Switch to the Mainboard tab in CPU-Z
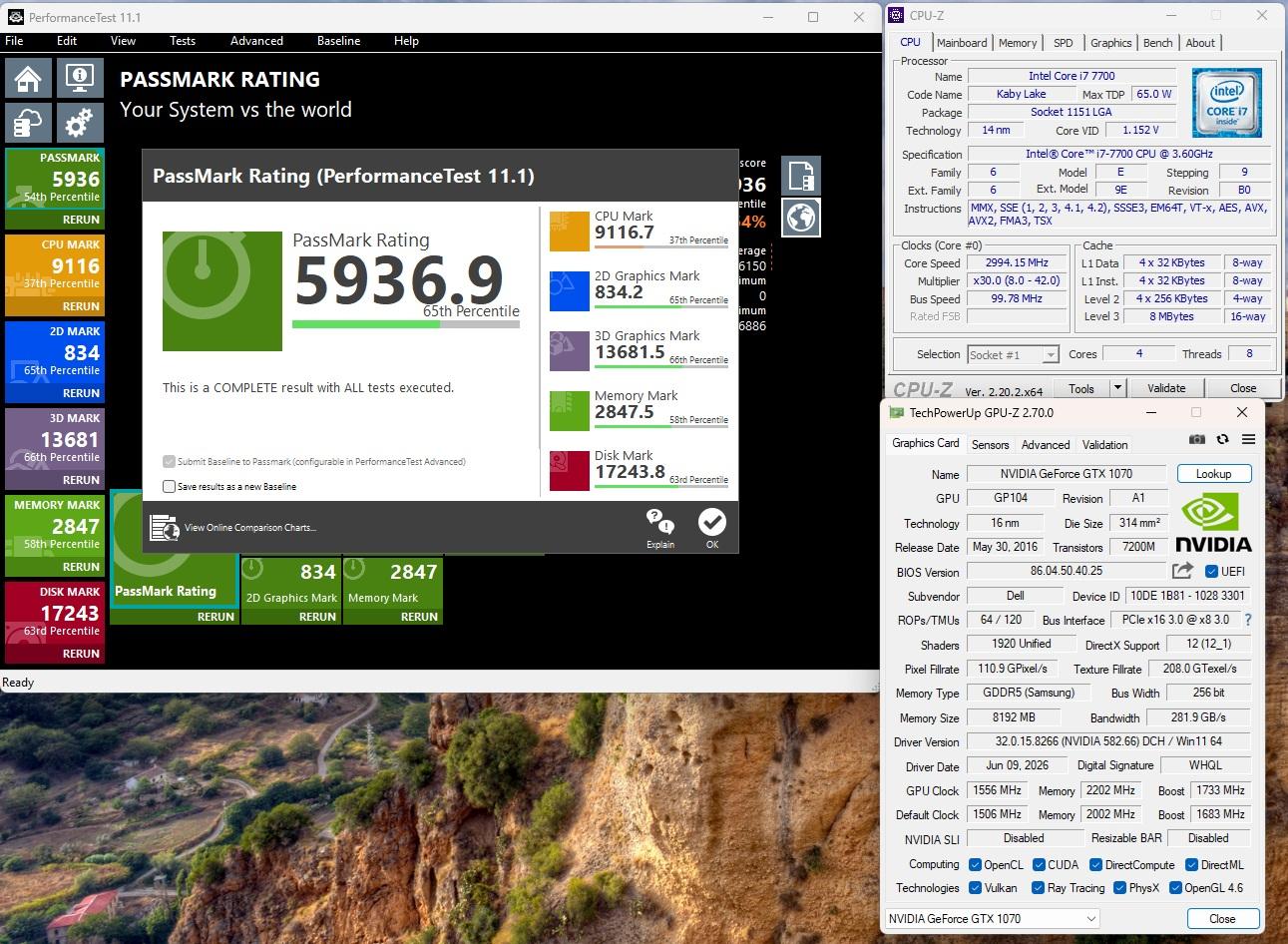Screen dimensions: 1288x944 (962, 43)
